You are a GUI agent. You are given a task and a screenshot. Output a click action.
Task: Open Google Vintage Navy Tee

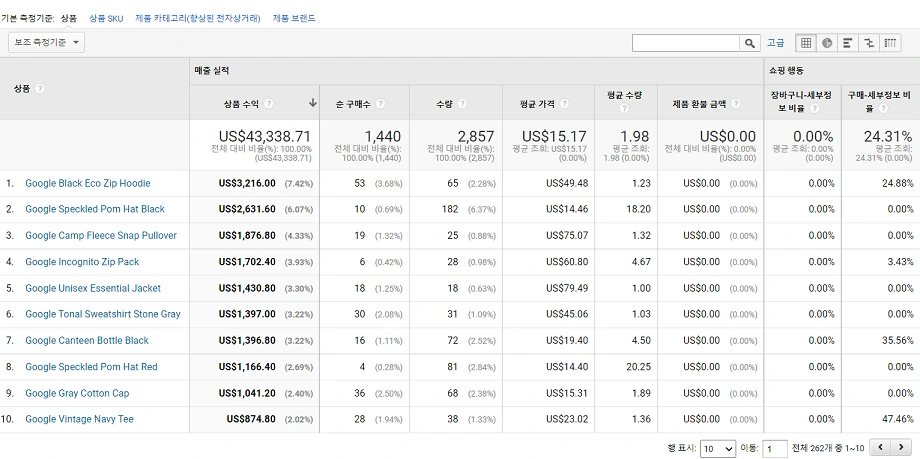coord(79,419)
